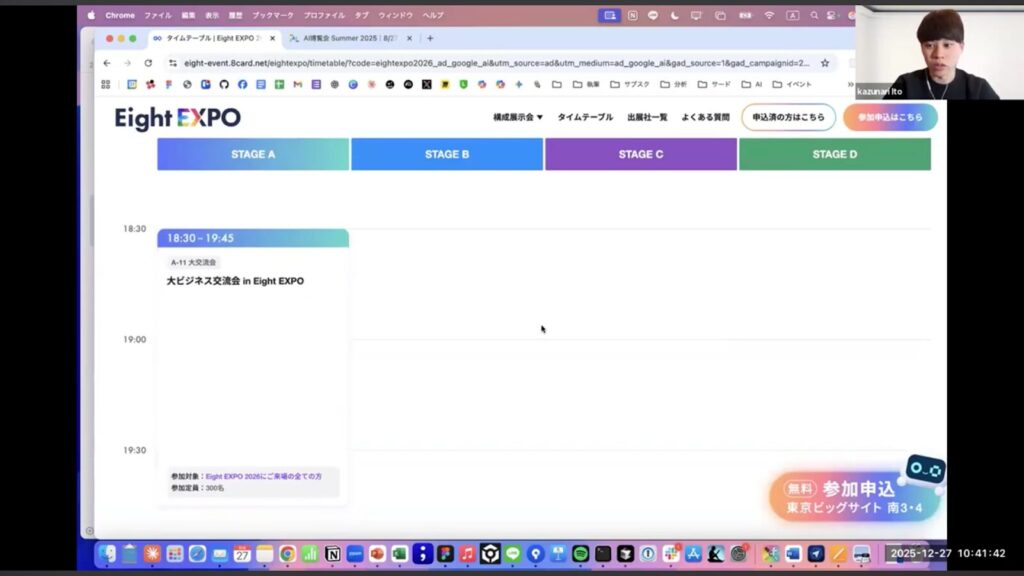The image size is (1024, 576).
Task: Launch Spotify from the Dock
Action: pos(580,553)
